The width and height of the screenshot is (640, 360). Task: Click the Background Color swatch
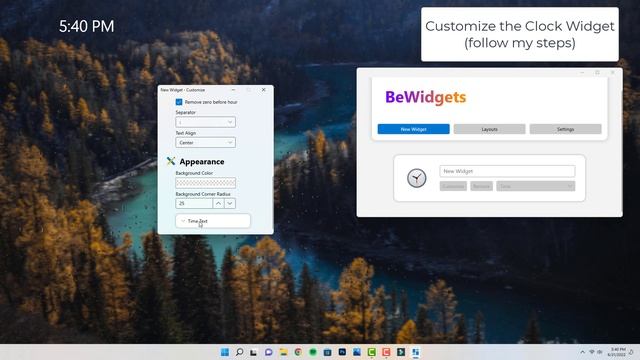[x=205, y=182]
